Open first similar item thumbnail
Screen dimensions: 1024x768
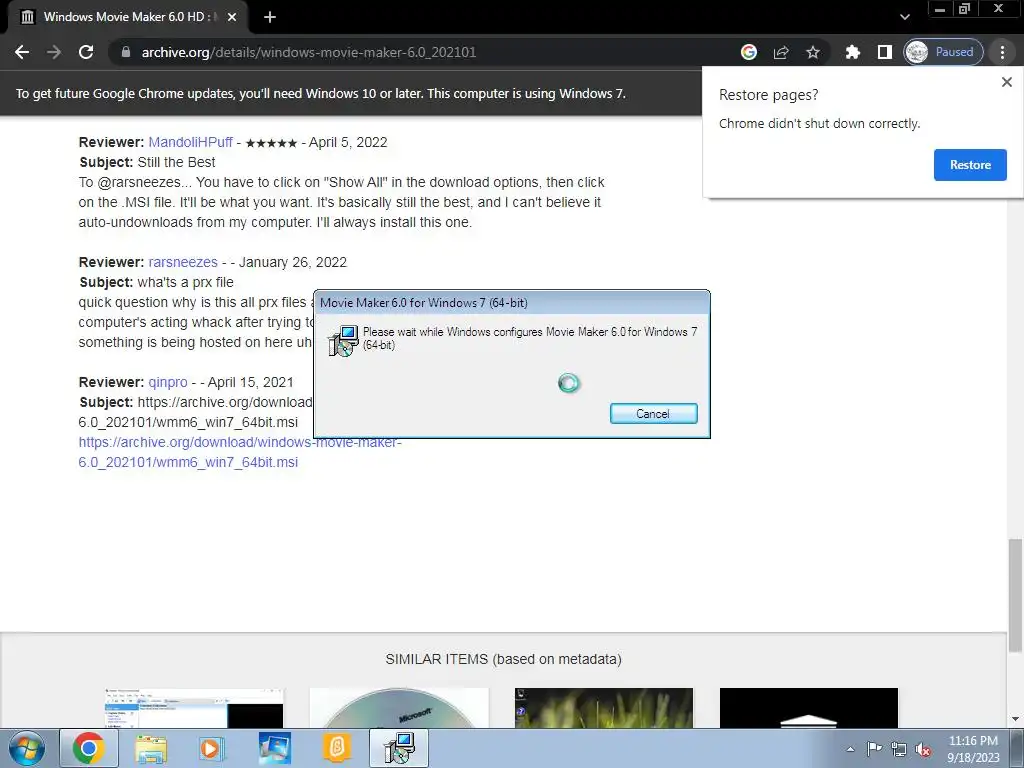194,708
